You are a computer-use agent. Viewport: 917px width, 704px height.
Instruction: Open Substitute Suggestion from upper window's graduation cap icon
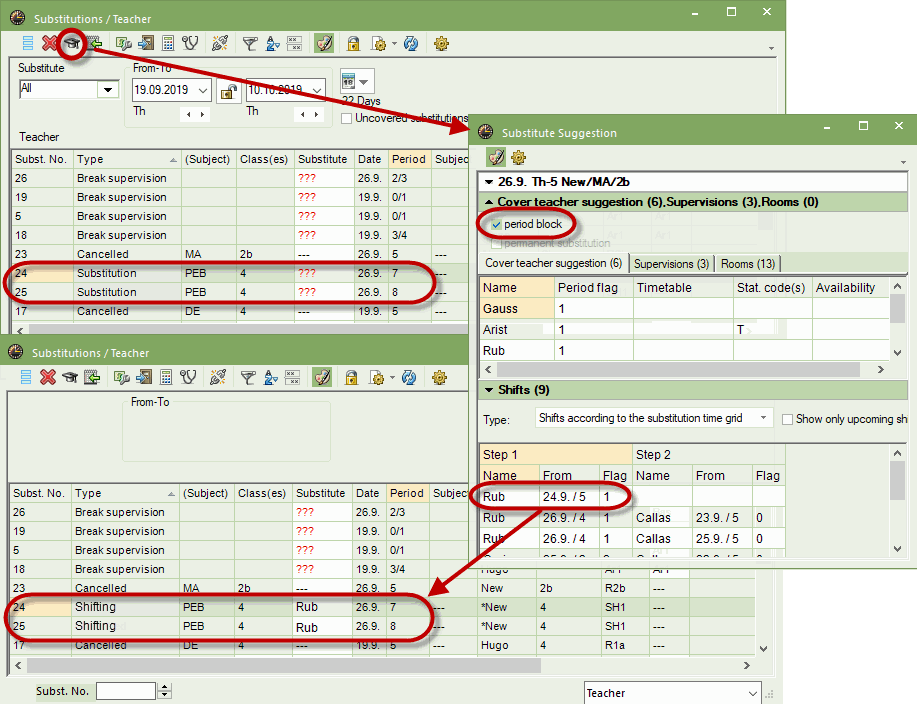[72, 44]
